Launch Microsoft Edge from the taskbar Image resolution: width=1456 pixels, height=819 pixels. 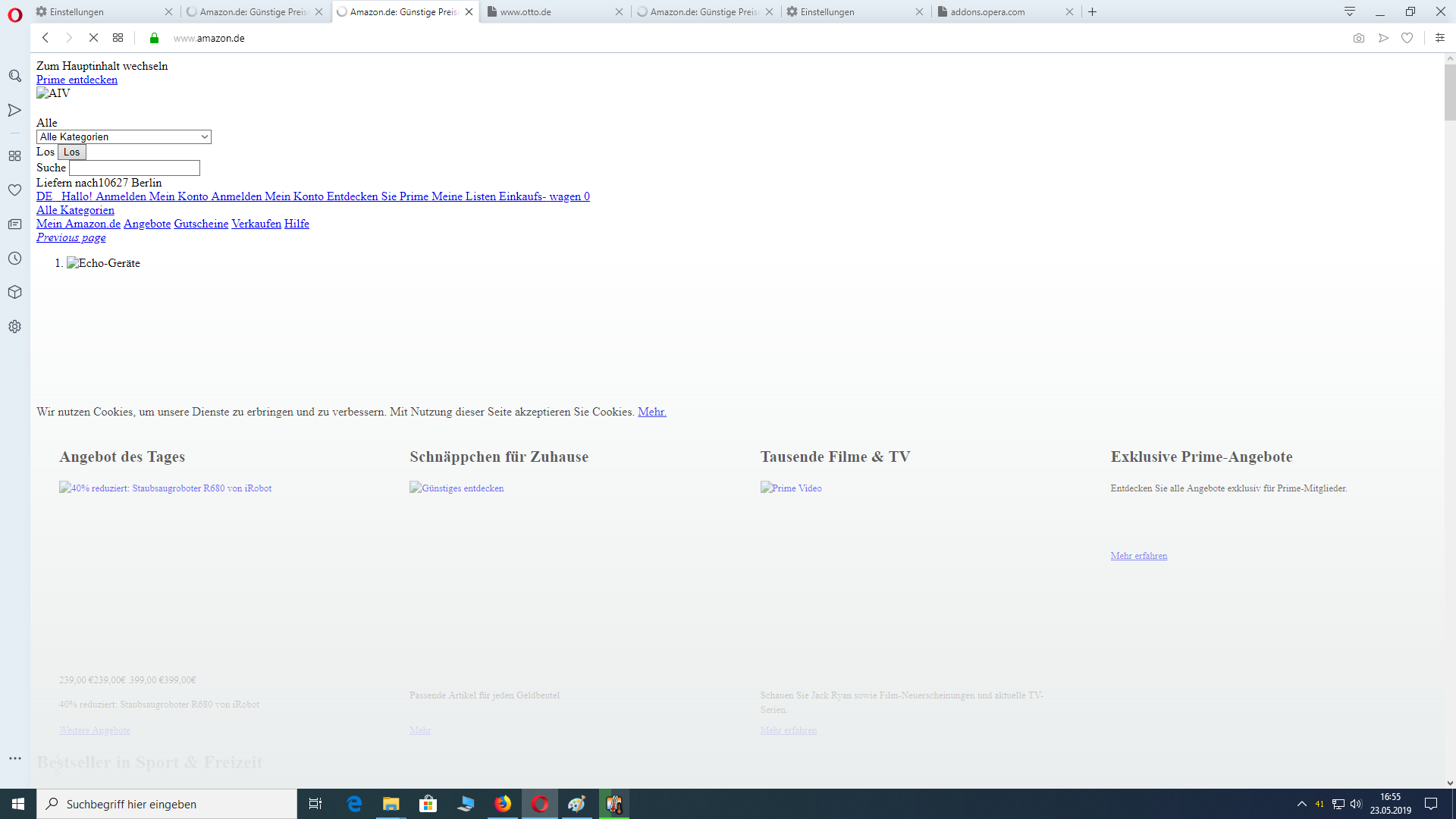tap(354, 804)
